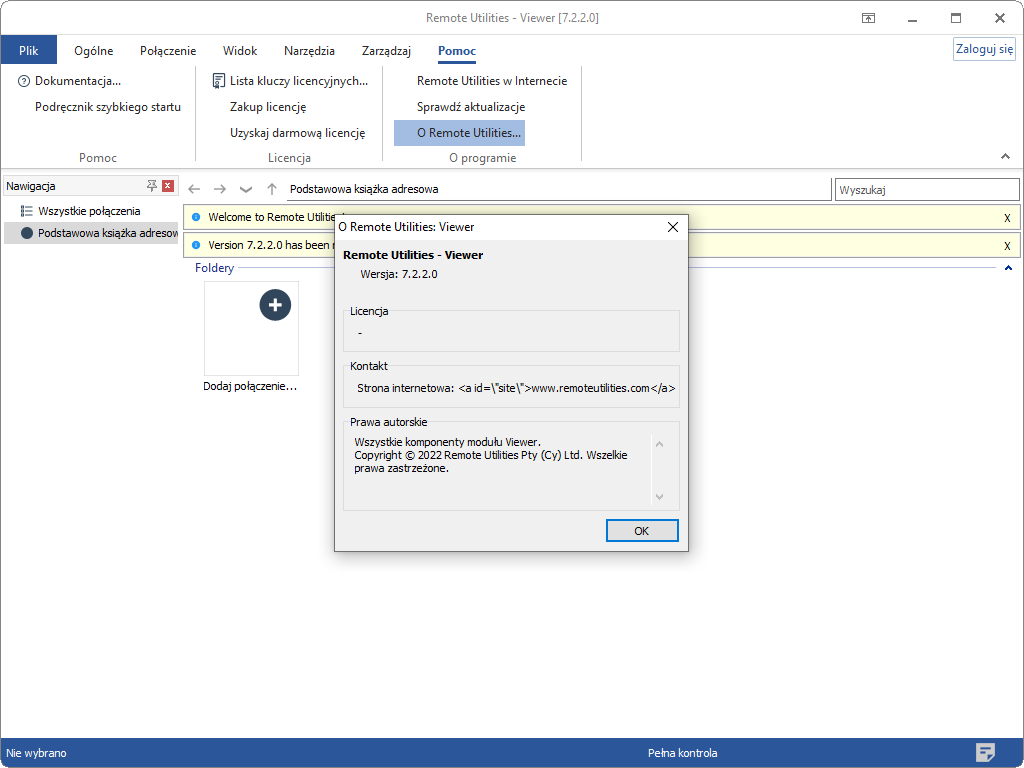Click the Wersja: 7.2.2.0 text
Screen dimensions: 1024x768
pyautogui.click(x=399, y=274)
